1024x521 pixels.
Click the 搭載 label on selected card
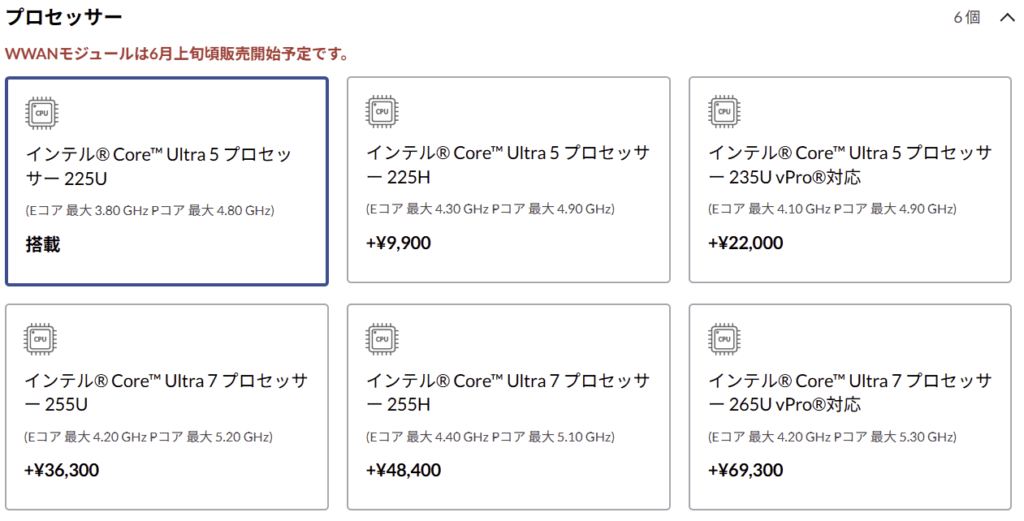point(42,244)
